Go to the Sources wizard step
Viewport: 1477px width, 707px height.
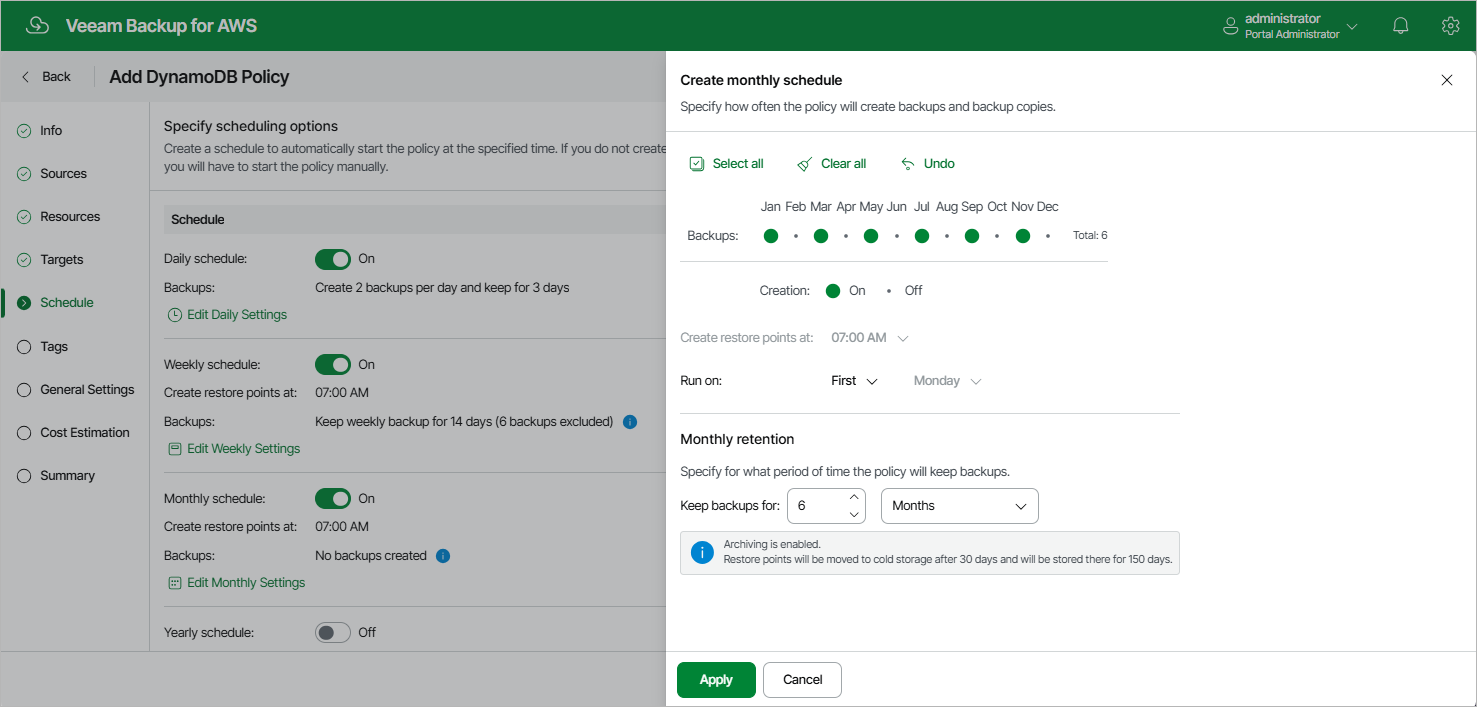63,174
